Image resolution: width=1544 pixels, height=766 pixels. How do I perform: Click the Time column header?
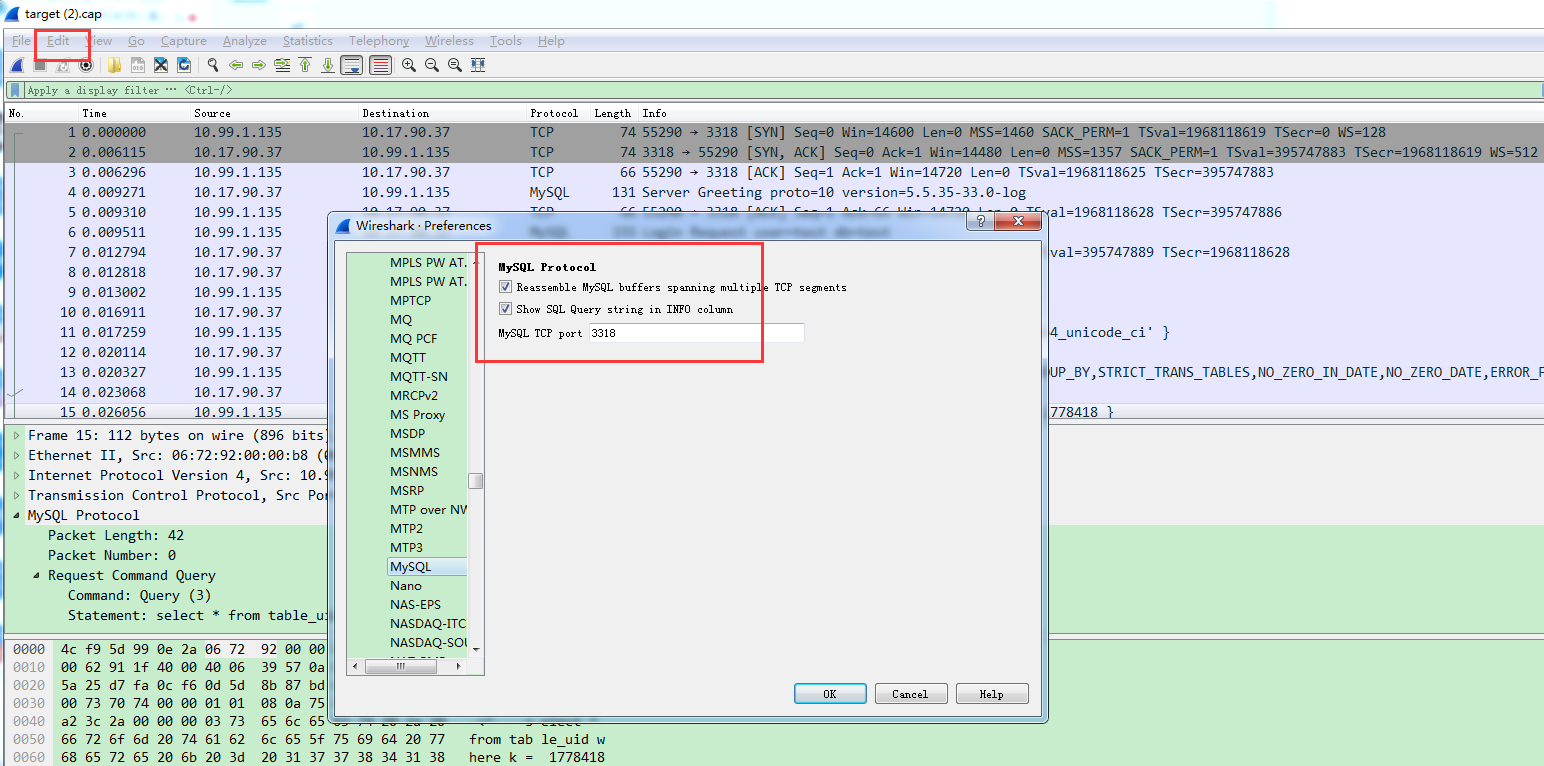coord(134,113)
